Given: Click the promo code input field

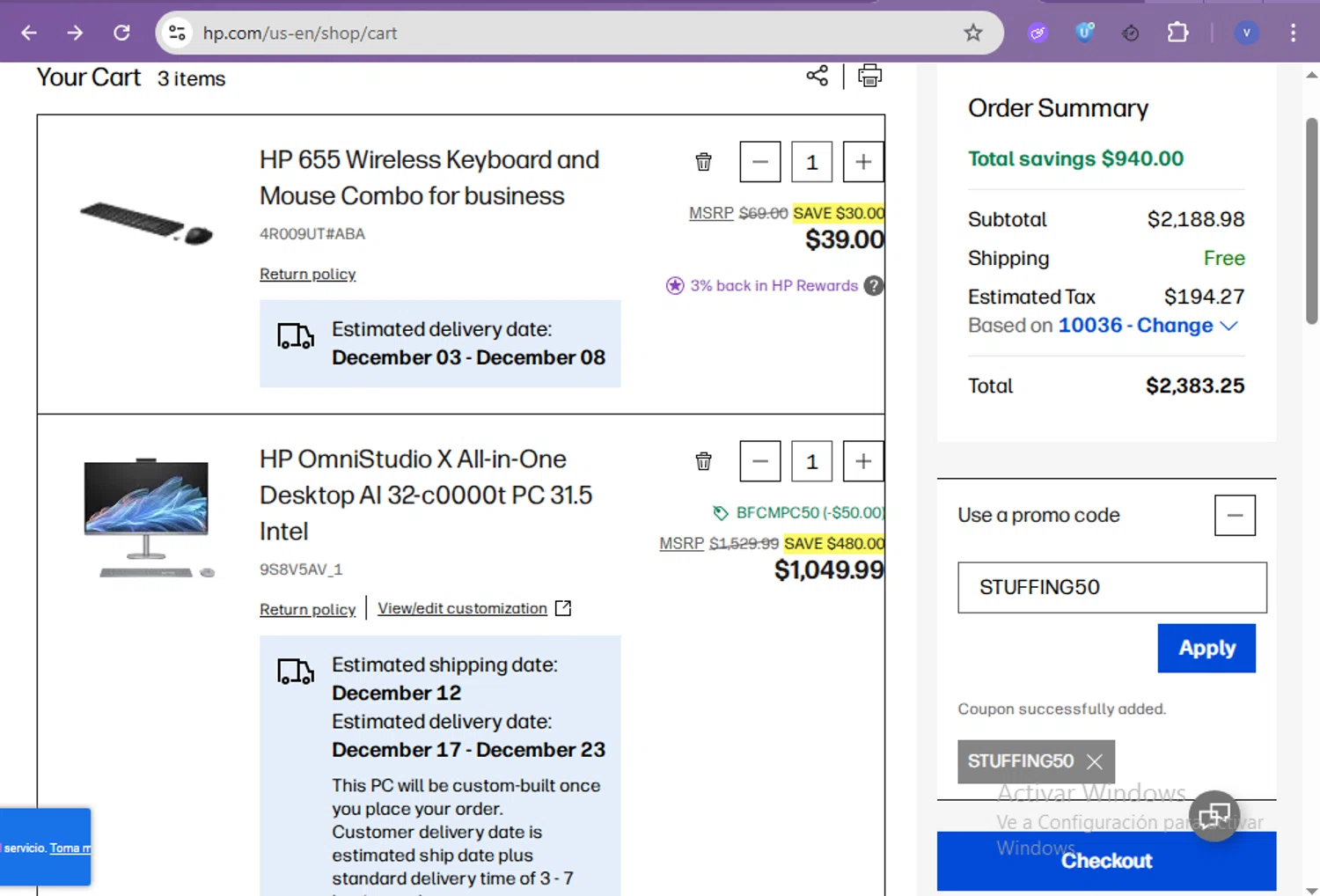Looking at the screenshot, I should click(1112, 587).
